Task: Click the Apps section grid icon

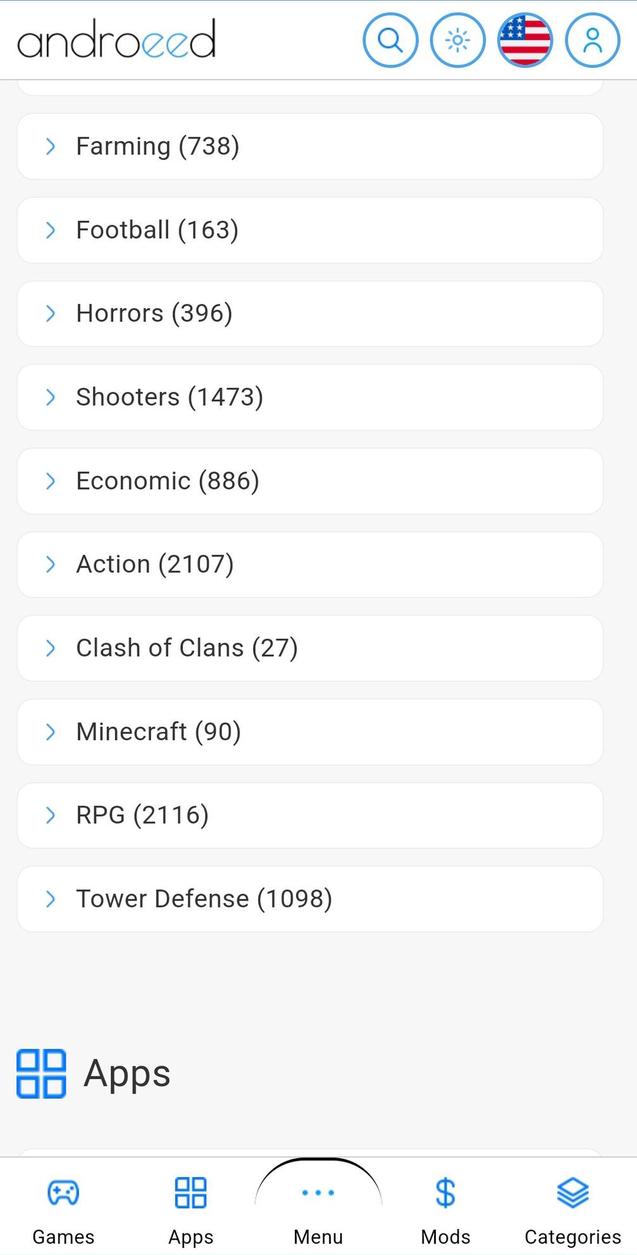Action: click(41, 1074)
